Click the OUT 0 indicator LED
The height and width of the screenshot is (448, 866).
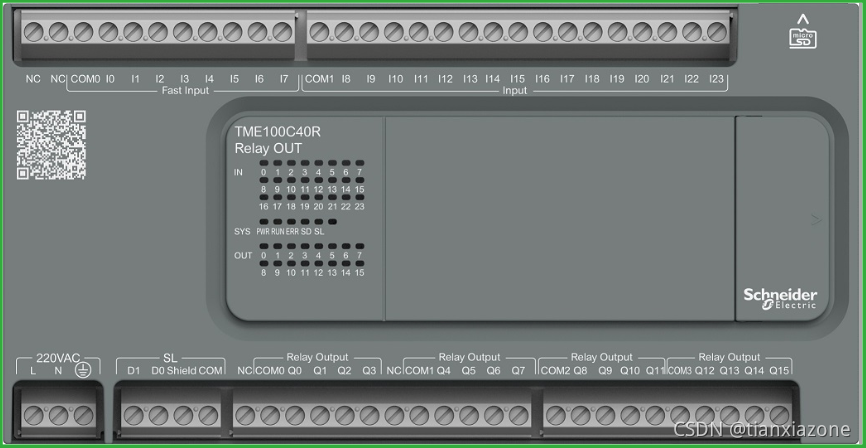click(264, 246)
